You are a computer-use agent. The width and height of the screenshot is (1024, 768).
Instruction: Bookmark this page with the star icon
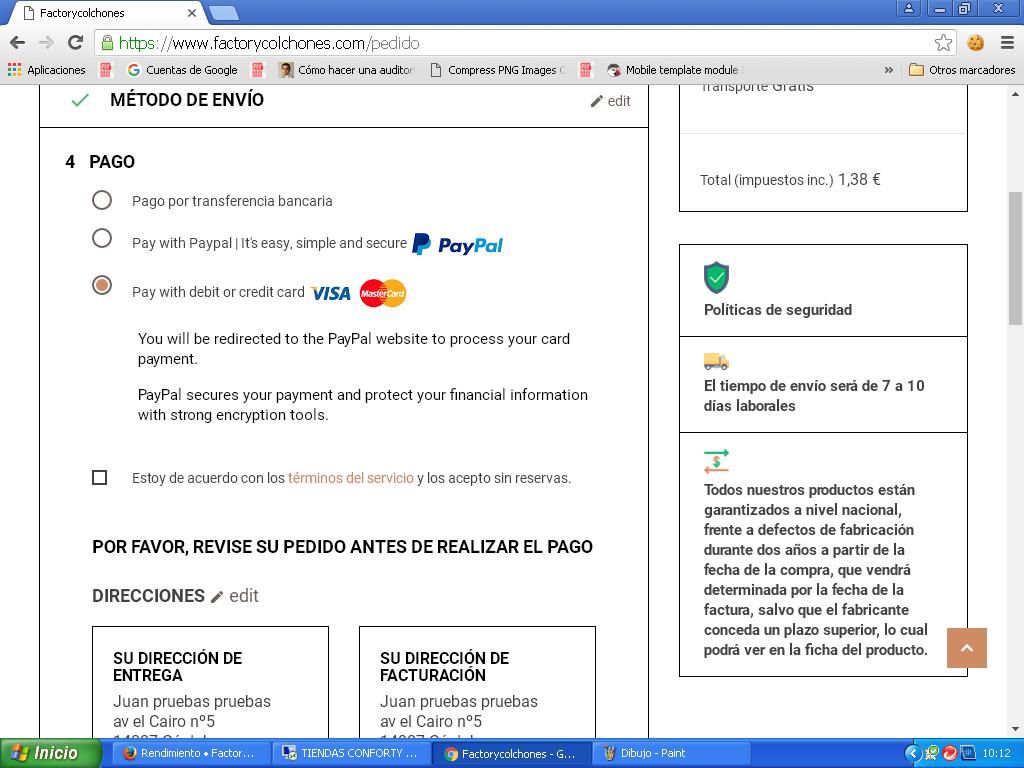943,43
